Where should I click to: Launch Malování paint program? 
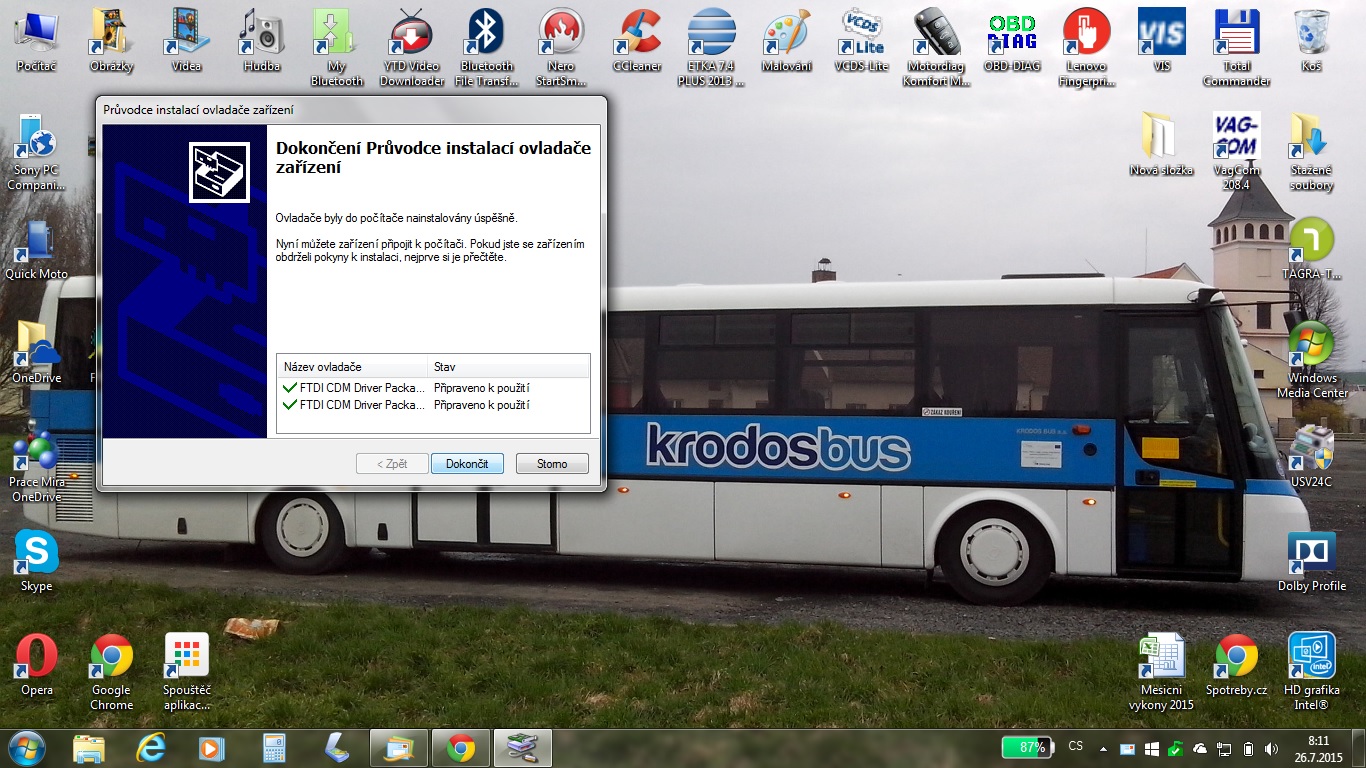click(x=786, y=41)
